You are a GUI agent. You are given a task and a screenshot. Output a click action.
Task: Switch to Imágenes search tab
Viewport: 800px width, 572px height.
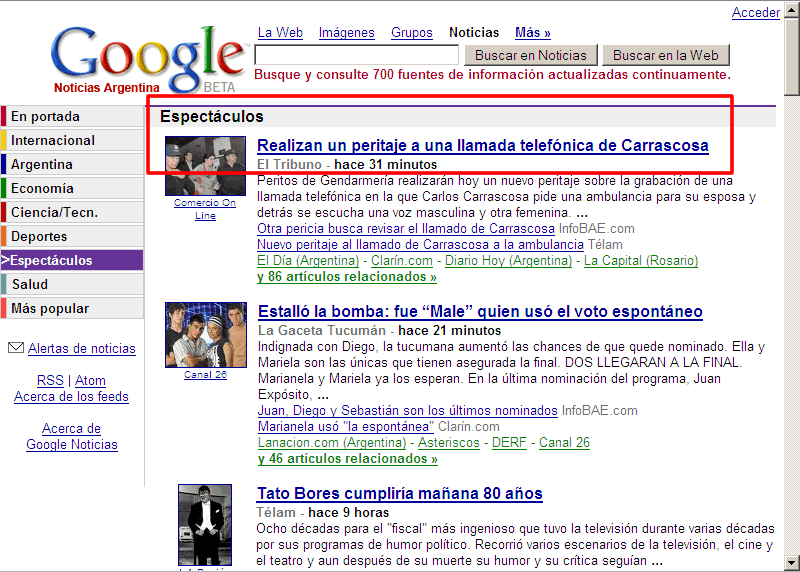pyautogui.click(x=346, y=33)
